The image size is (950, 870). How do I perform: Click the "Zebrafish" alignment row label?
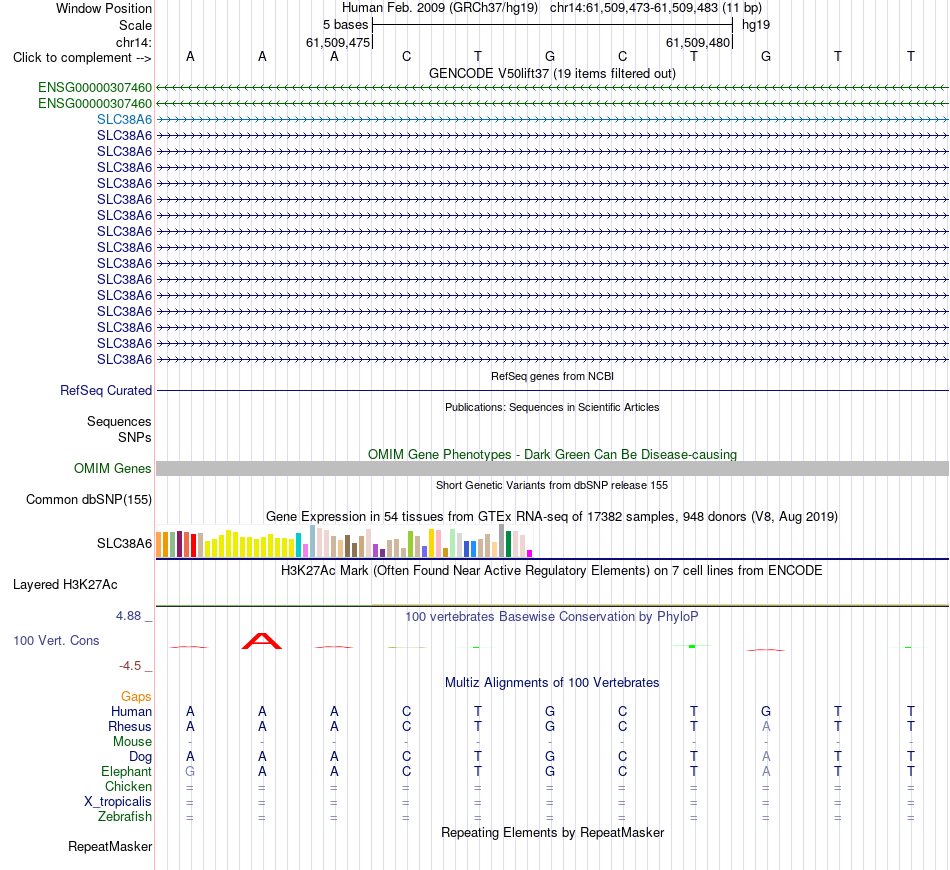point(125,817)
